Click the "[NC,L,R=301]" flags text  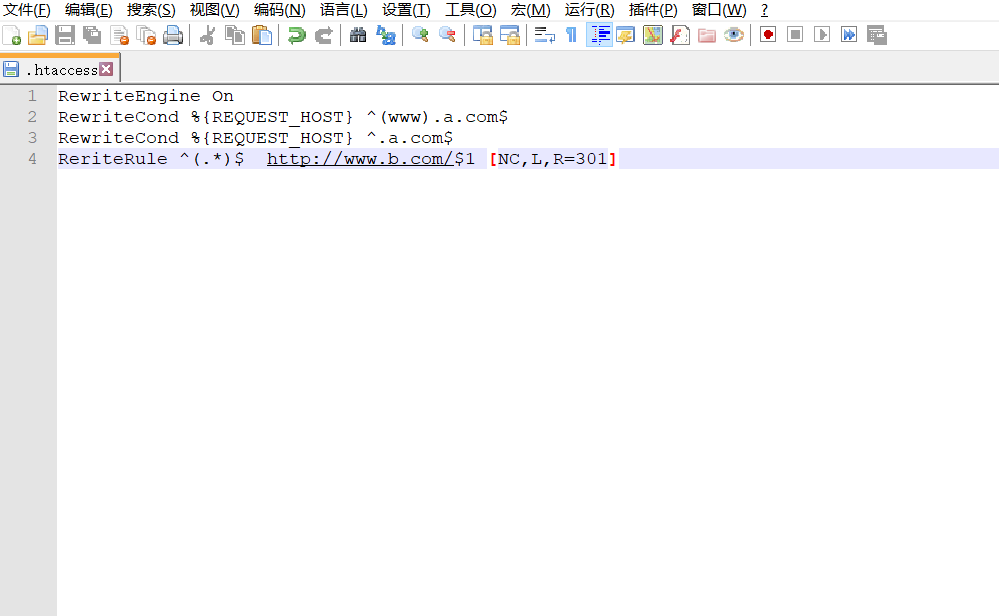coord(553,159)
